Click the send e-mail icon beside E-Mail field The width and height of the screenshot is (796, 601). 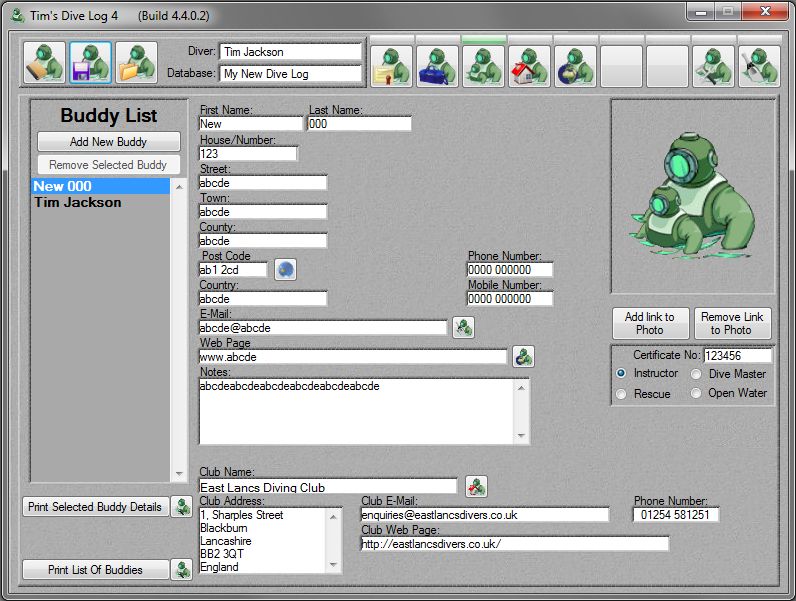(463, 327)
